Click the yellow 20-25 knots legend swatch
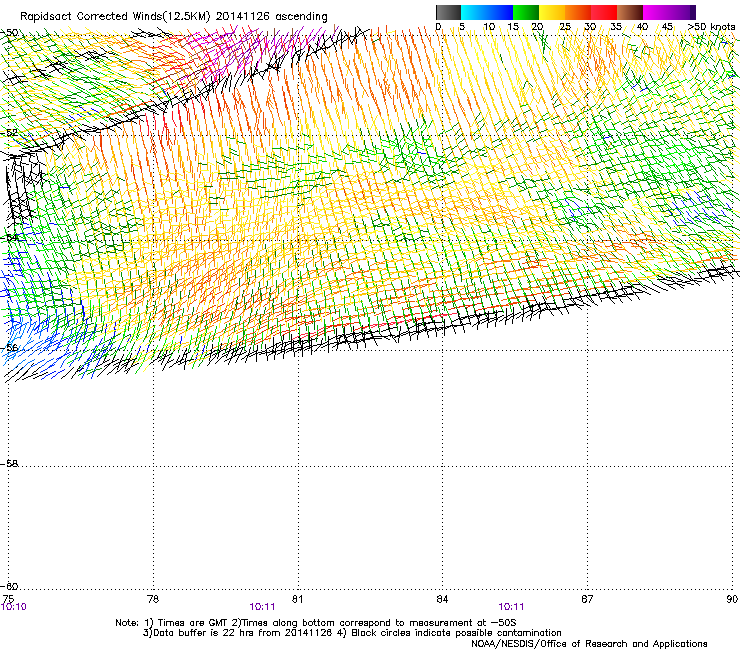The image size is (740, 650). pos(552,12)
